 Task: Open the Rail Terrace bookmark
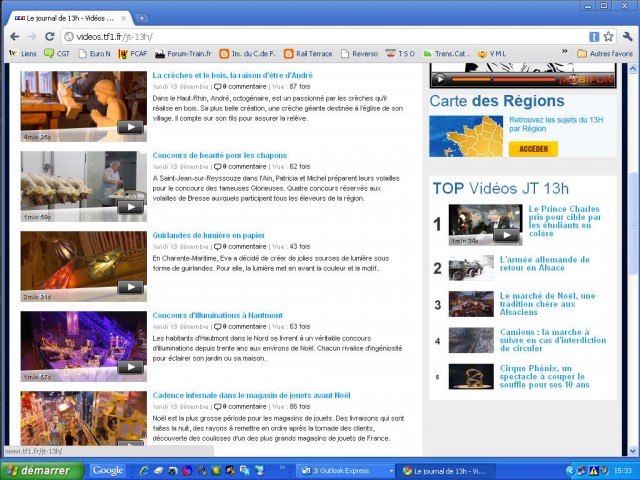[x=308, y=53]
